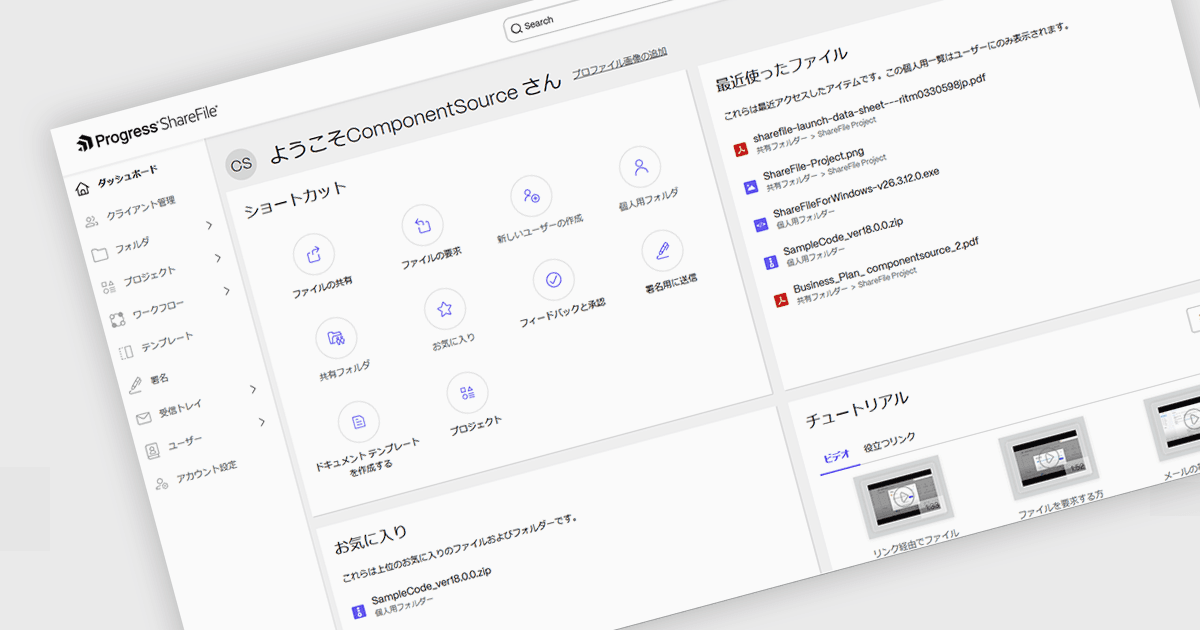Open ShareFile-Project.png in recent files
The height and width of the screenshot is (630, 1200).
point(813,164)
